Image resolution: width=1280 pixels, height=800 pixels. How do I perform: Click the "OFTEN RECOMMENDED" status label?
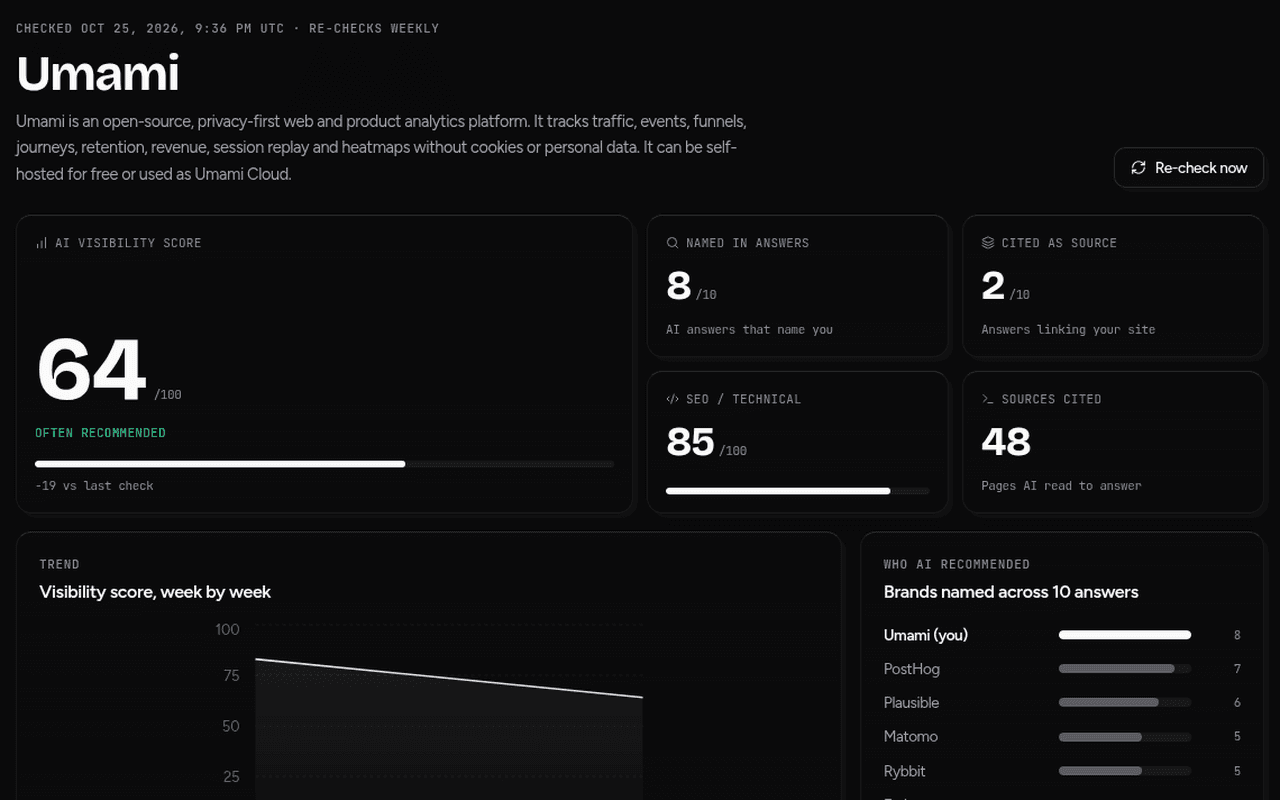click(x=100, y=433)
